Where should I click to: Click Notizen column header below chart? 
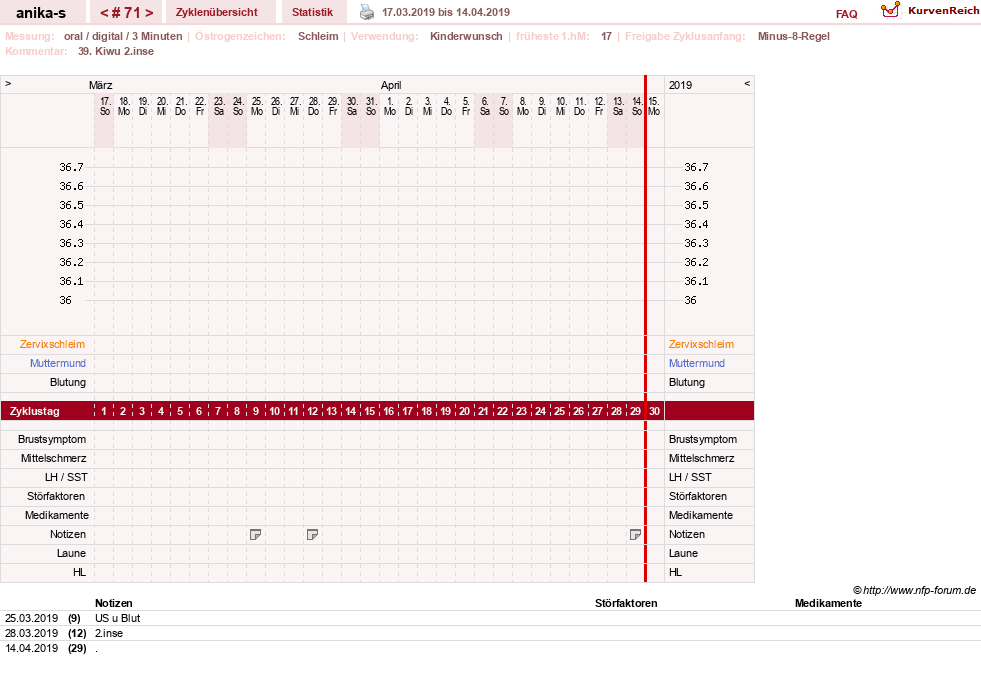[113, 603]
